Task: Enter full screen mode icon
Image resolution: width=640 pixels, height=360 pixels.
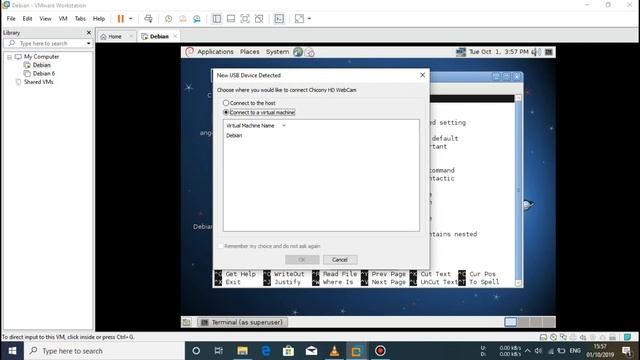Action: click(x=244, y=19)
